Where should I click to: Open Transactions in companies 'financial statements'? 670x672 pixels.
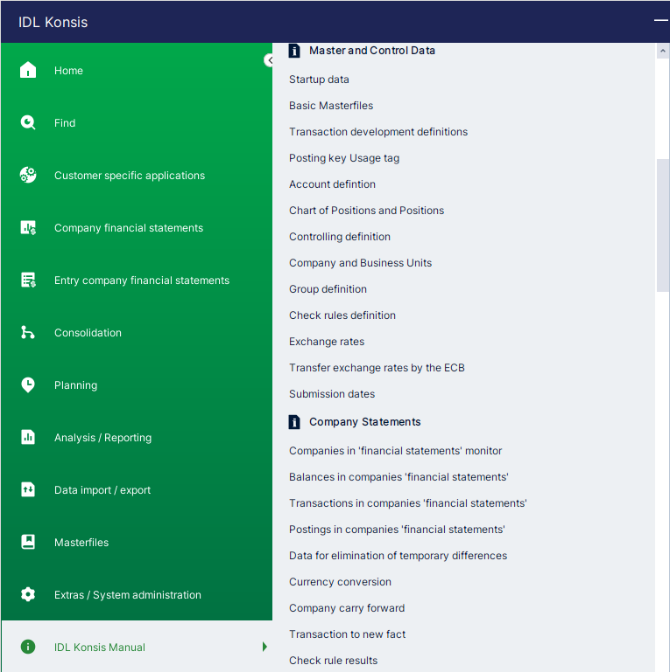pyautogui.click(x=408, y=503)
